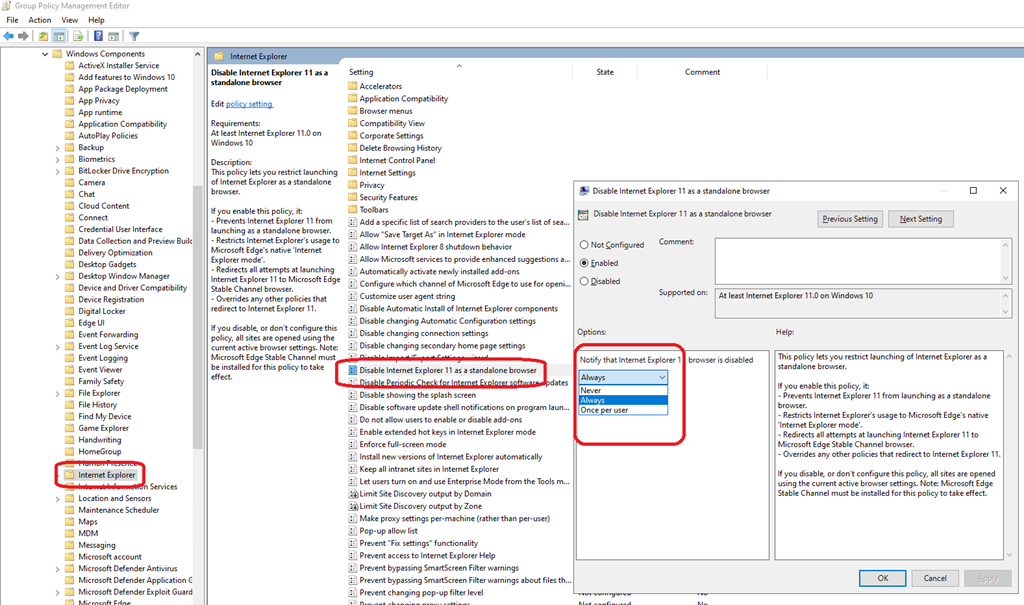
Task: Click the Next Setting button
Action: 921,219
